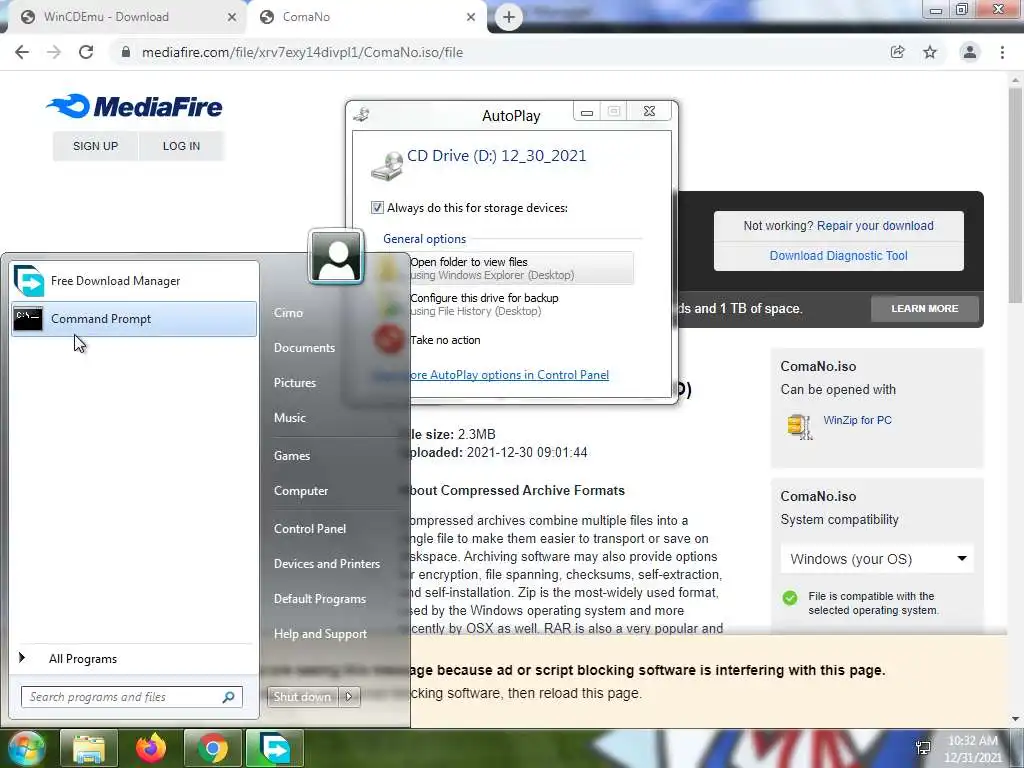Close the ComaNo tab
Screen dimensions: 1024x768
click(471, 17)
